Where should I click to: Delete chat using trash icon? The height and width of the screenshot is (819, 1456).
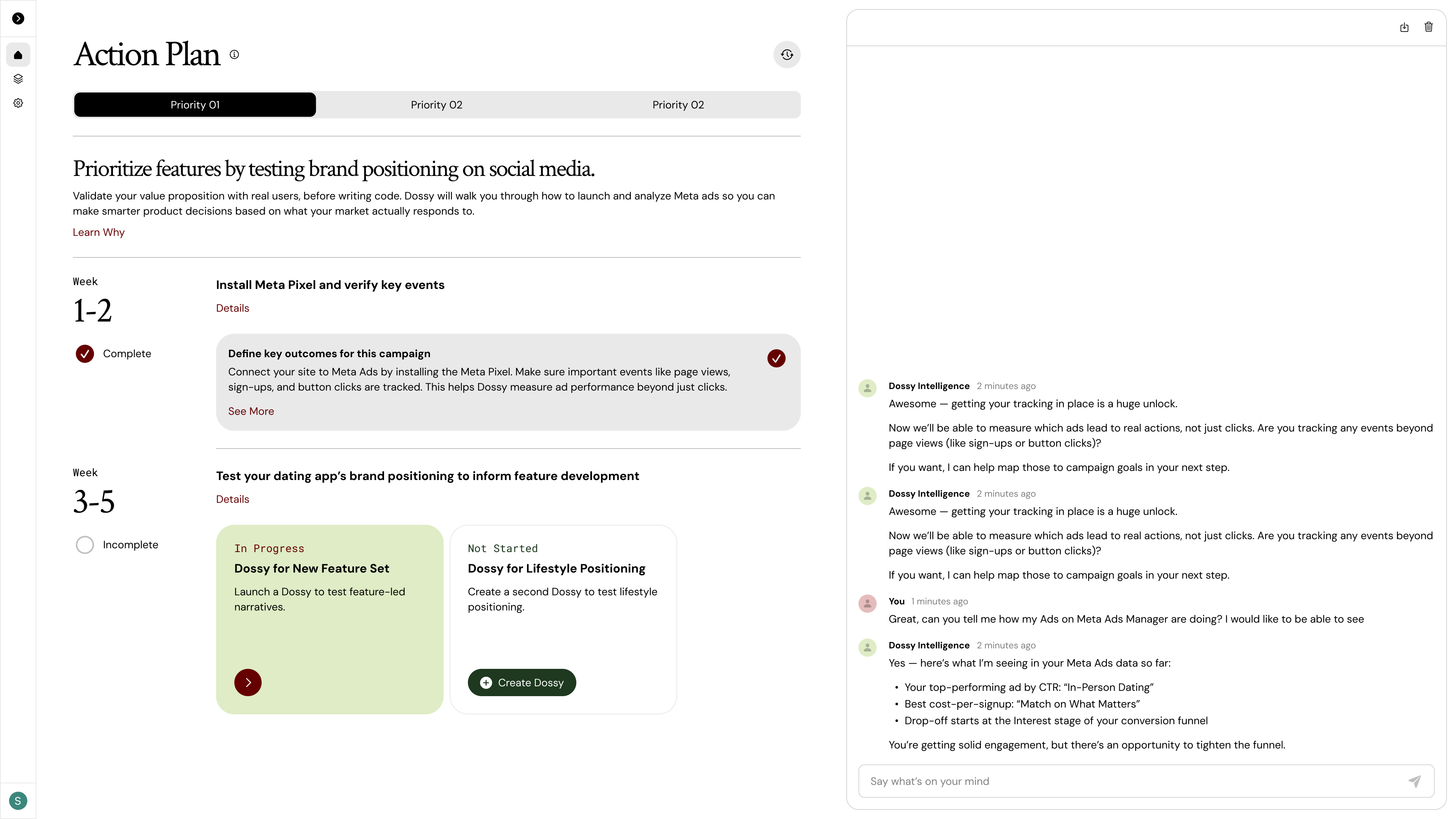click(x=1428, y=27)
